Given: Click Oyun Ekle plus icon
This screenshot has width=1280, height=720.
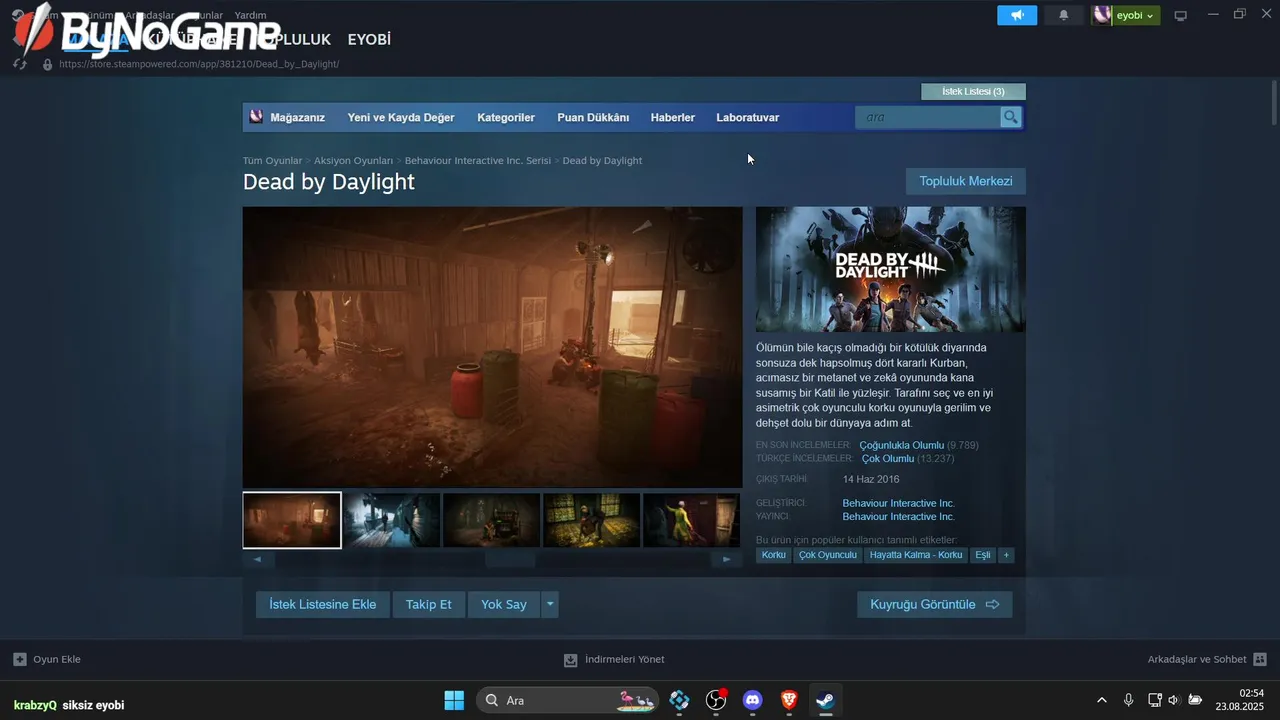Looking at the screenshot, I should 20,659.
